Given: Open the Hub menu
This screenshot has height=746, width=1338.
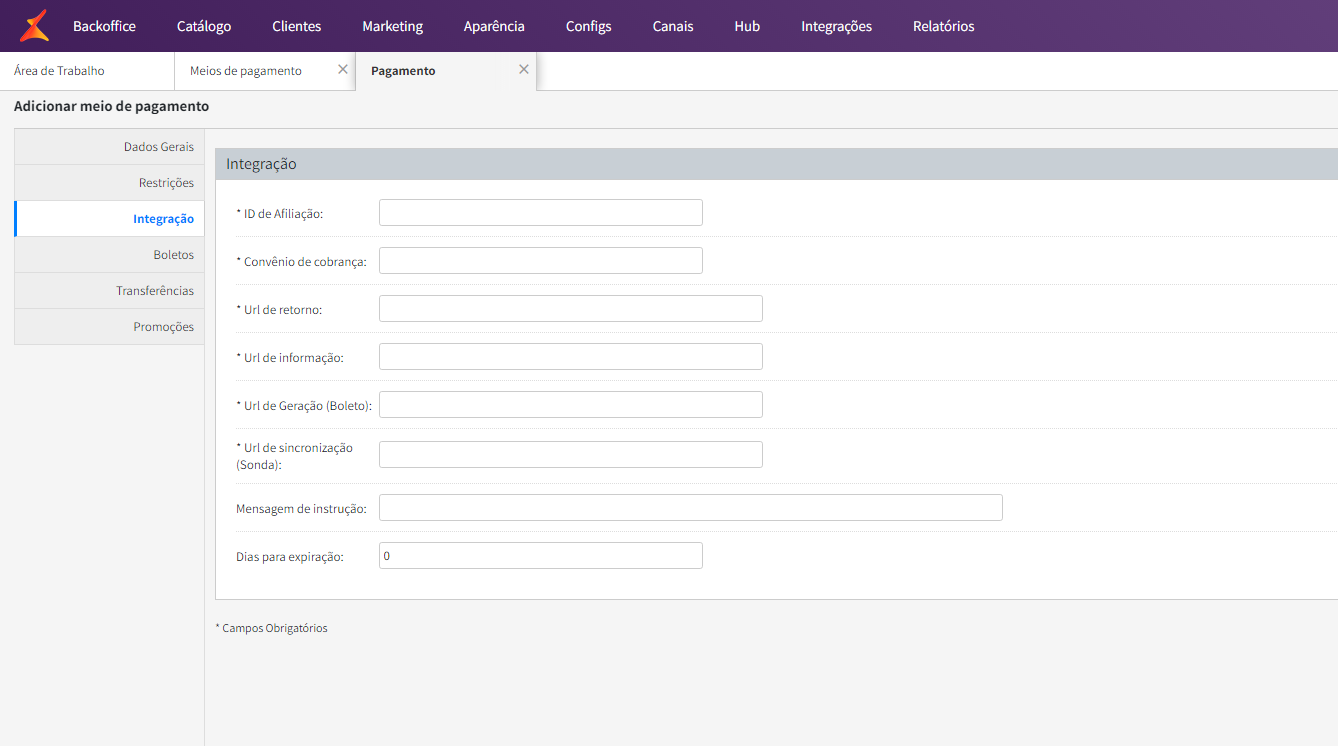Looking at the screenshot, I should coord(747,26).
